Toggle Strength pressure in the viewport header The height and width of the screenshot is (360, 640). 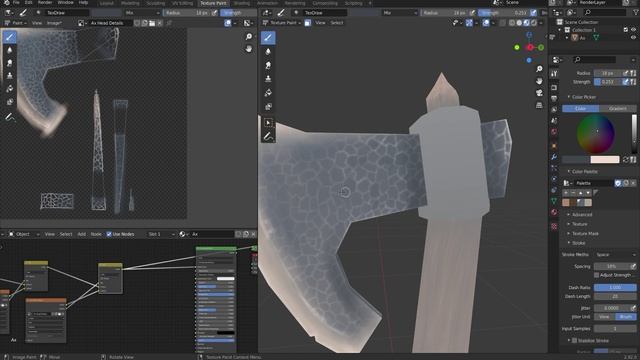tap(533, 13)
